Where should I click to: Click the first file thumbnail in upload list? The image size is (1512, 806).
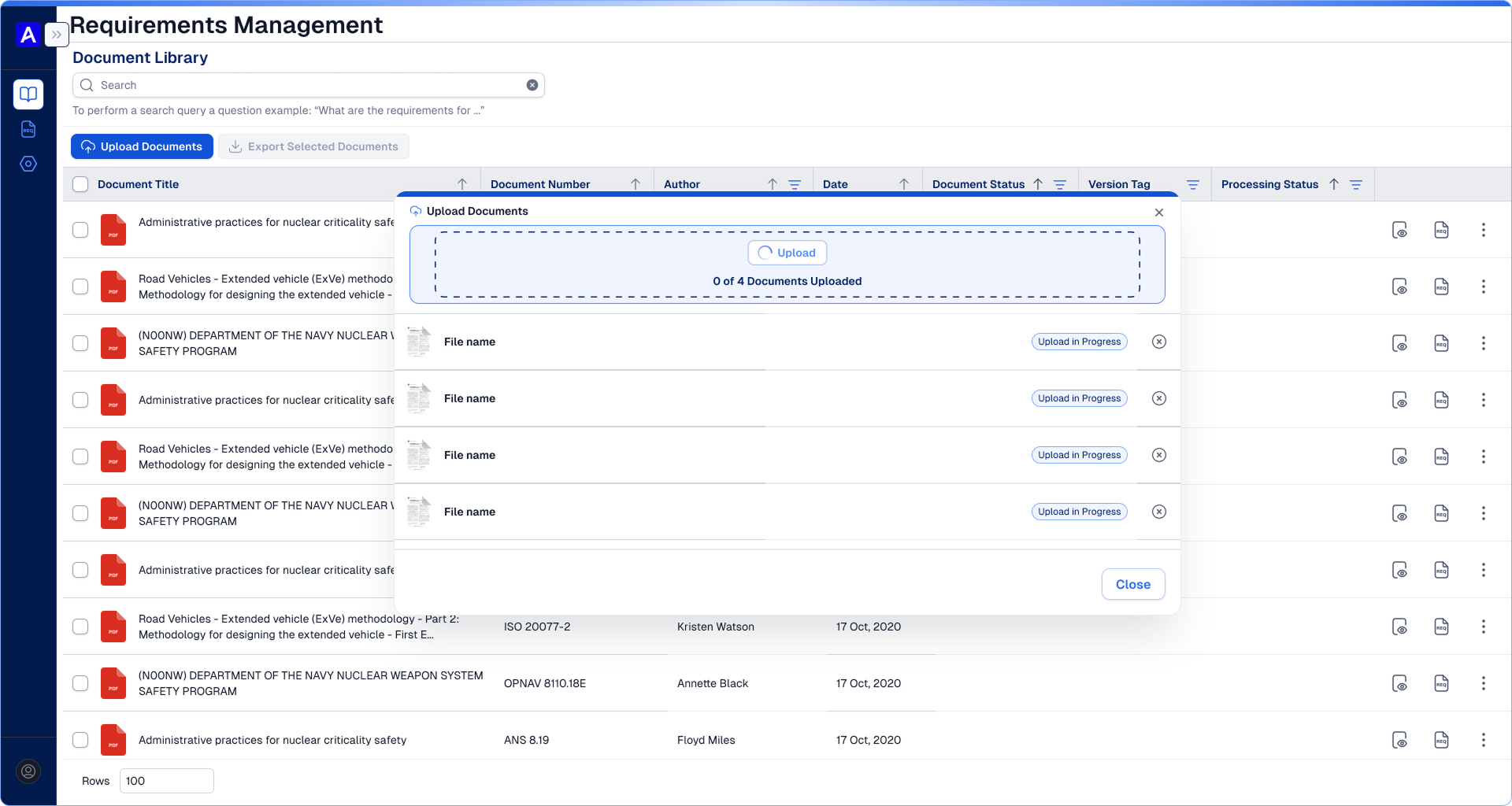tap(419, 342)
